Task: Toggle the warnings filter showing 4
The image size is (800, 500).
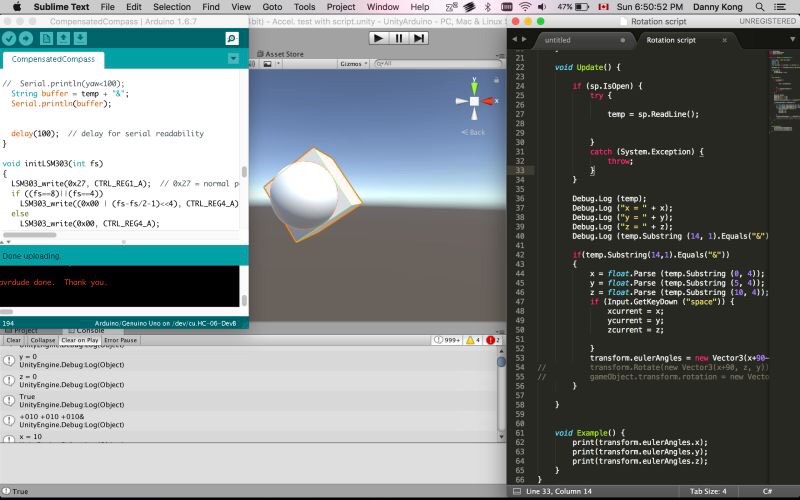Action: click(x=473, y=340)
